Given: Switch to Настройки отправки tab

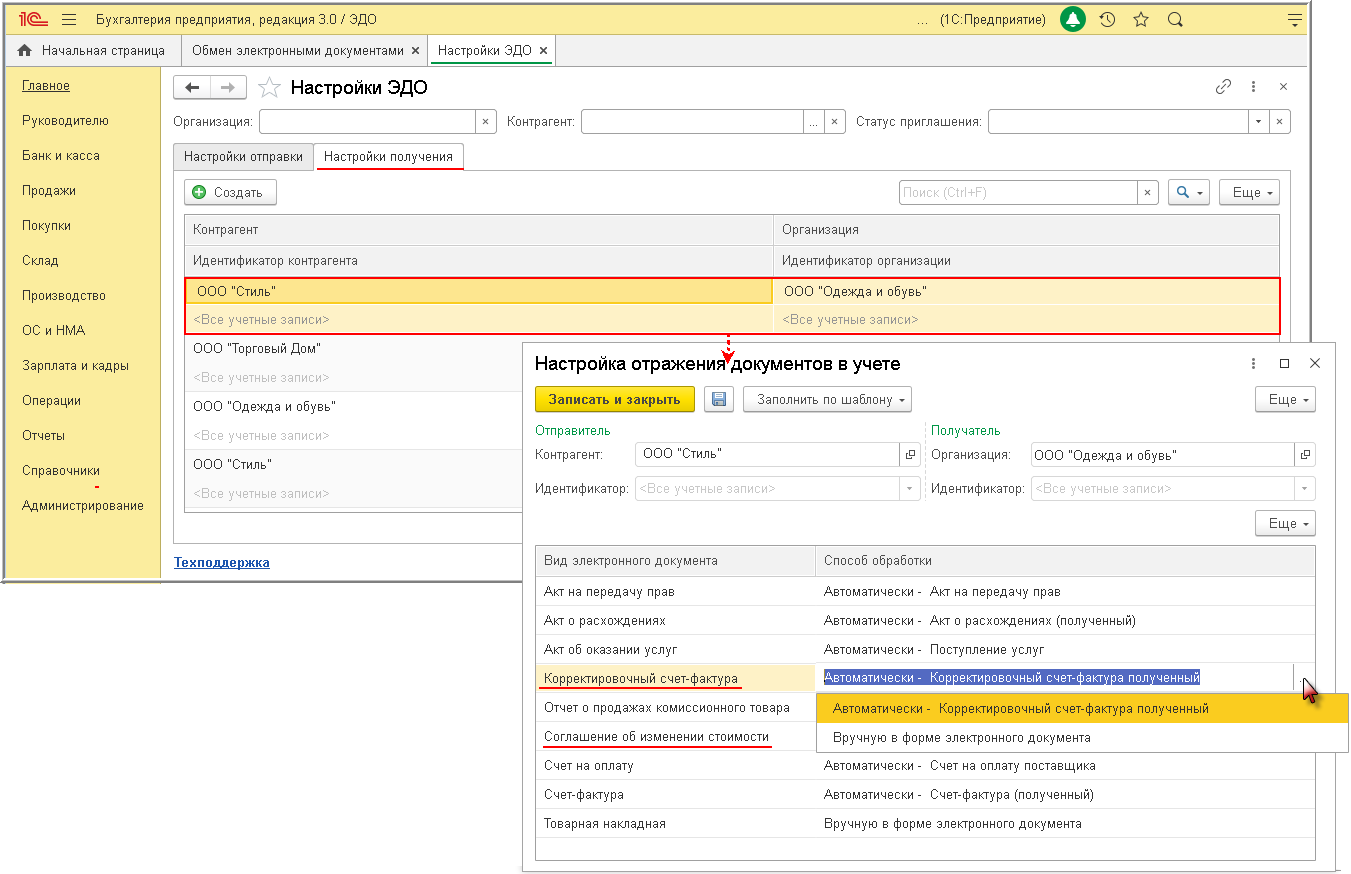Looking at the screenshot, I should coord(243,157).
